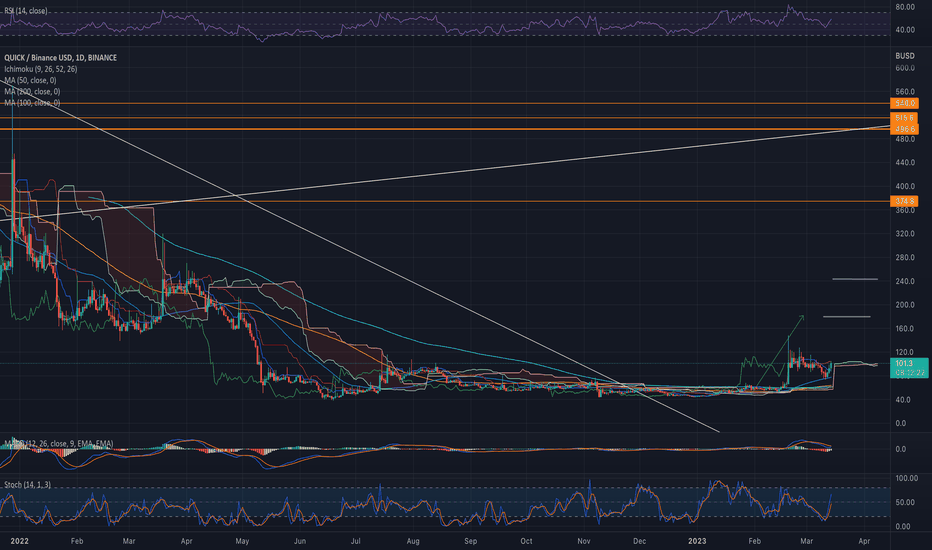Screen dimensions: 932x550
Task: Click the 2023 year label on time axis
Action: 697,541
